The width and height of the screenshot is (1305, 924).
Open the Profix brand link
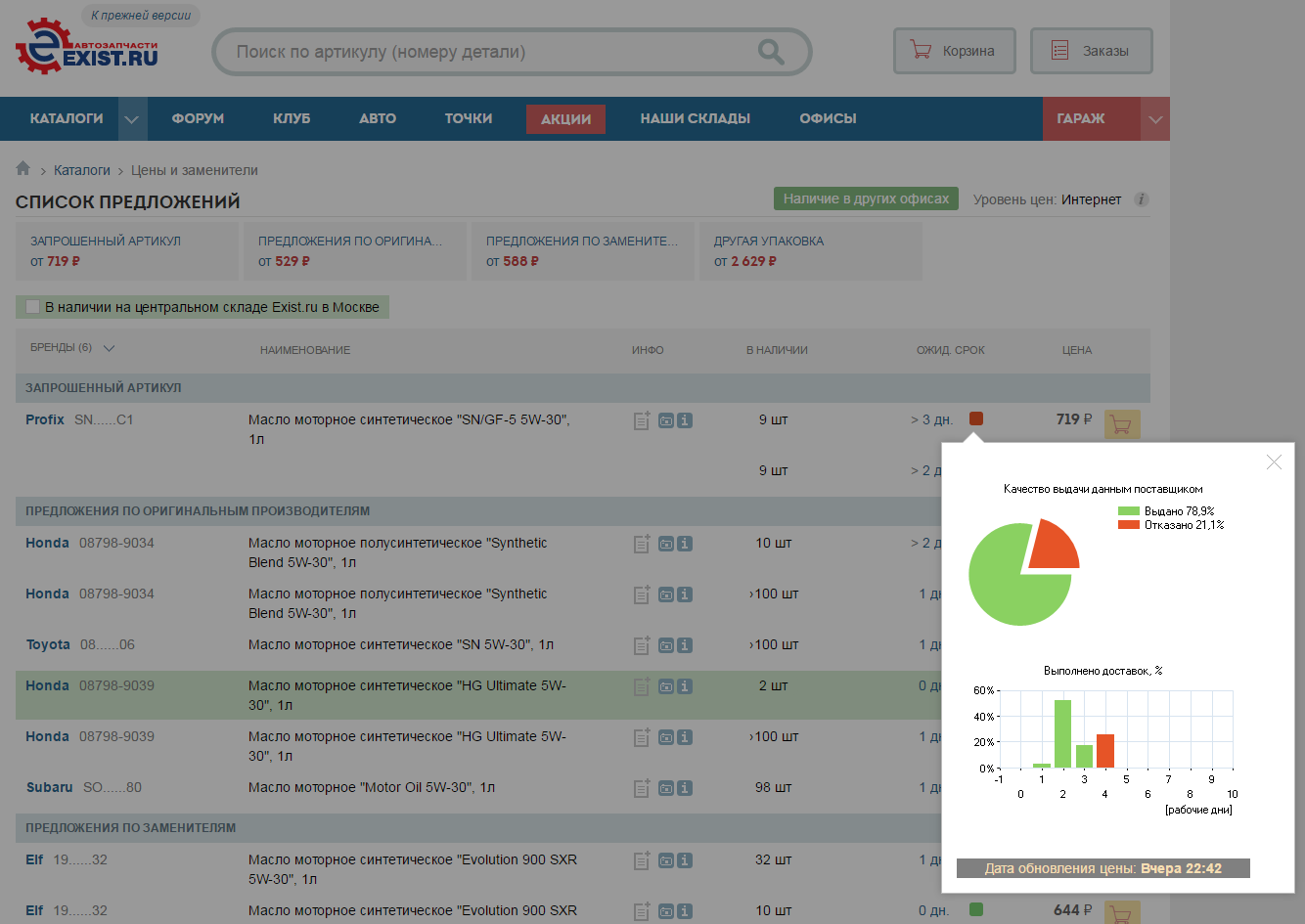pyautogui.click(x=45, y=419)
